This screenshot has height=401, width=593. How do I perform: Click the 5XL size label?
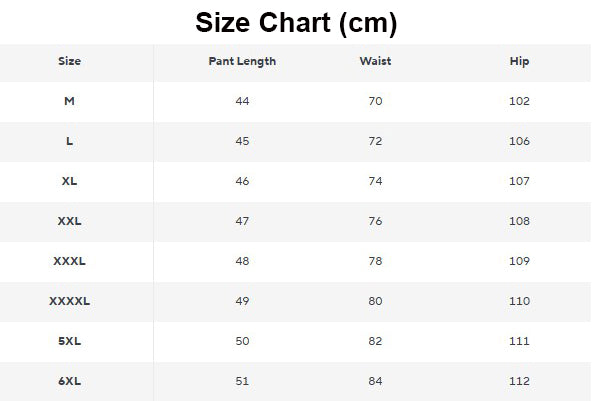(70, 341)
